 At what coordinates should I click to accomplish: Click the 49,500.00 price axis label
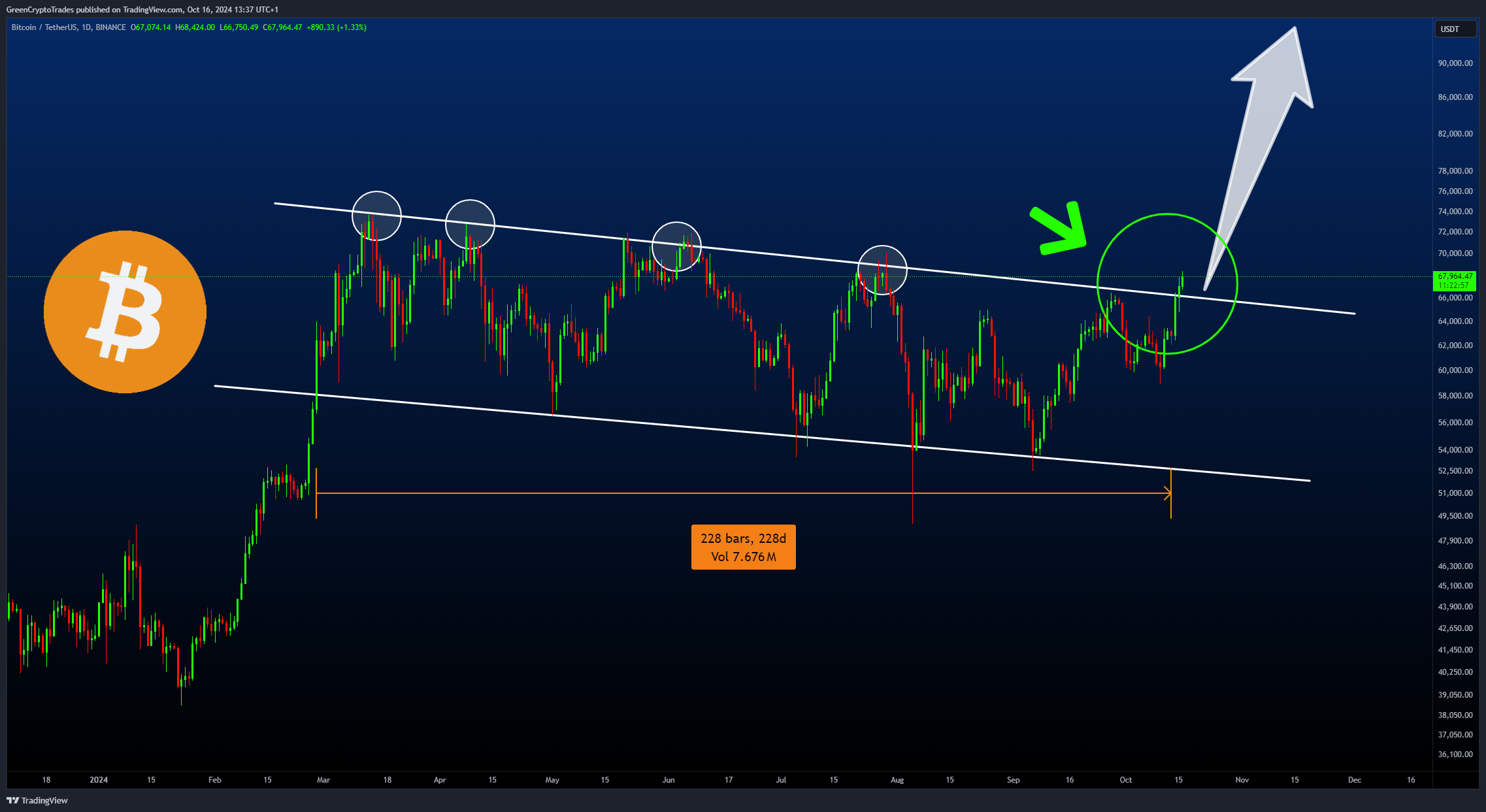pyautogui.click(x=1455, y=516)
